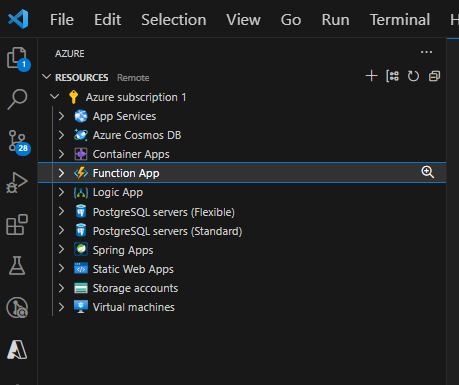The image size is (459, 385).
Task: Expand the App Services node
Action: pyautogui.click(x=61, y=116)
